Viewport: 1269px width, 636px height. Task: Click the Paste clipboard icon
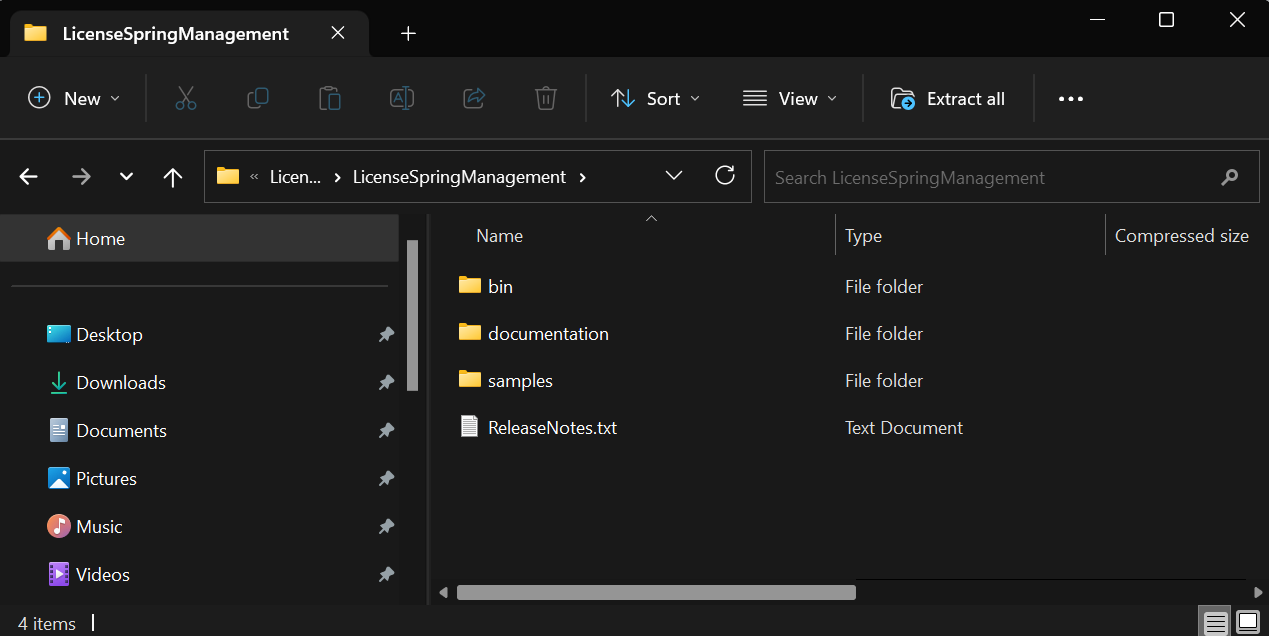click(329, 98)
